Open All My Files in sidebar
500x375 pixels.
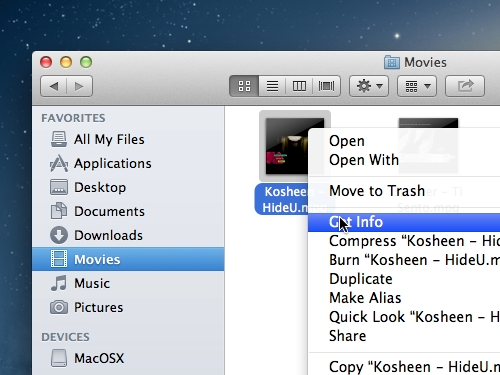point(128,139)
